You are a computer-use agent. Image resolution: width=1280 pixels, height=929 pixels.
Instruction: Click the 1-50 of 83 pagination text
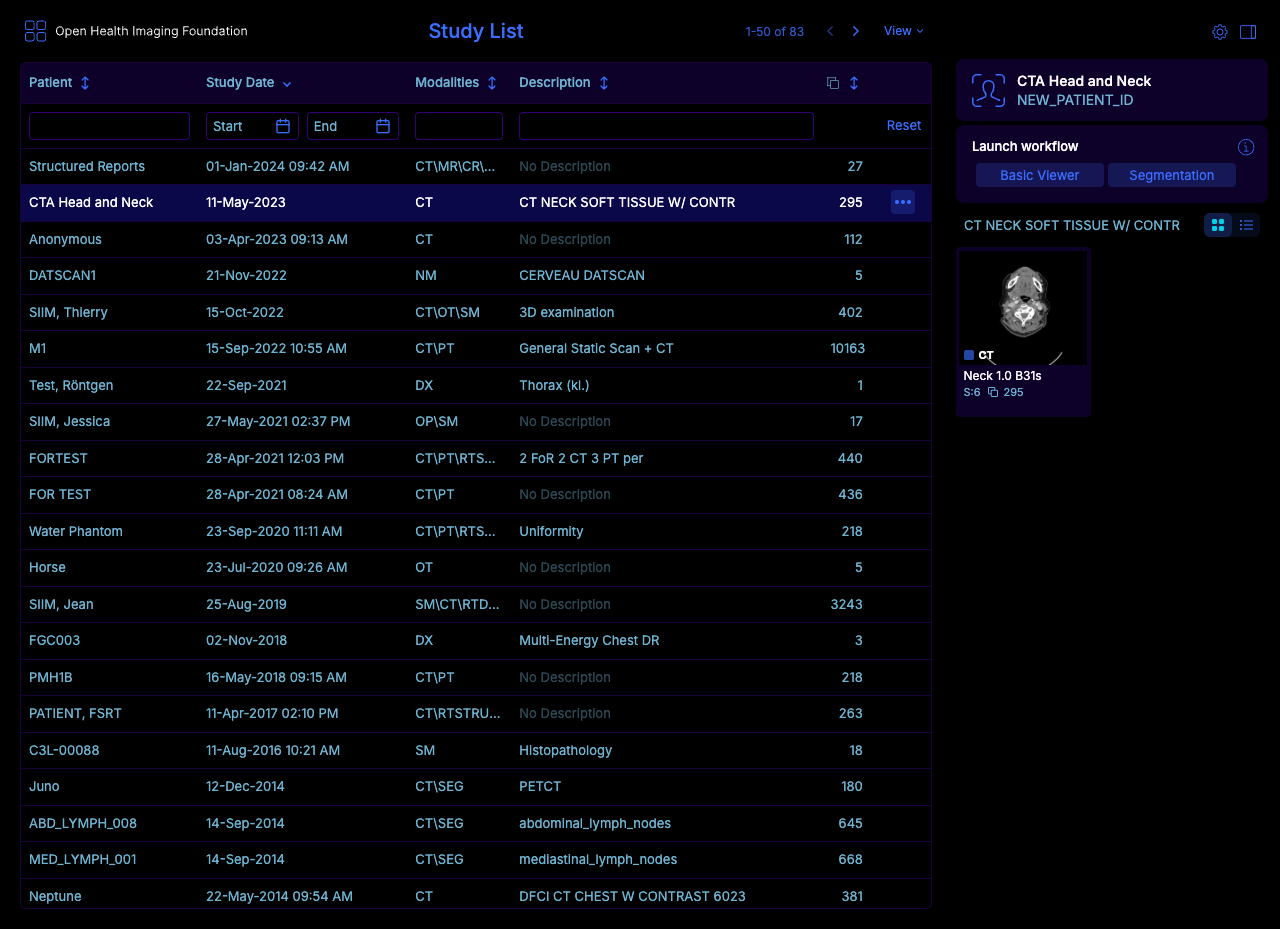click(775, 31)
